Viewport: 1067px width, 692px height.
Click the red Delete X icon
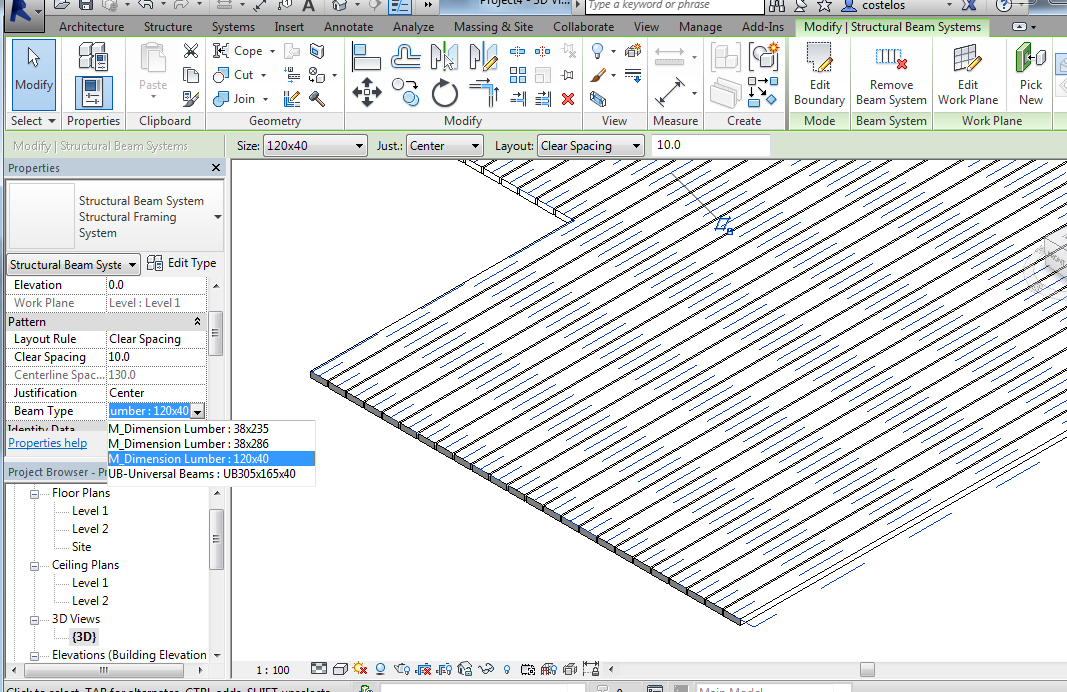(x=568, y=98)
